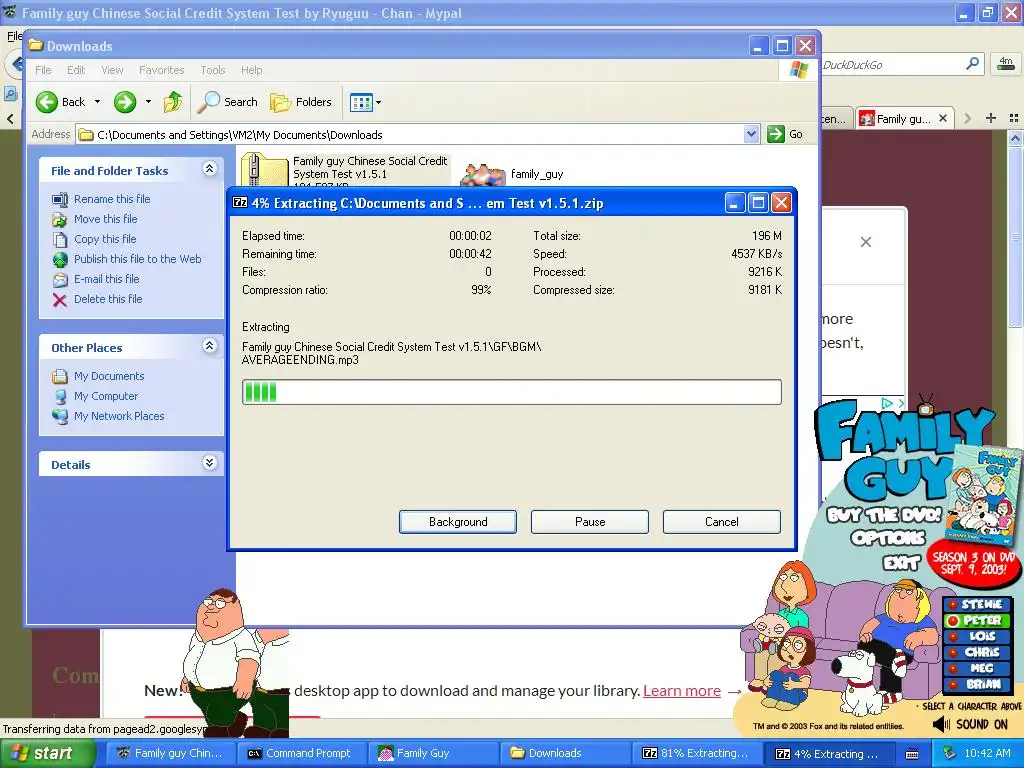This screenshot has height=768, width=1024.
Task: Open the Windows Start button
Action: (48, 754)
